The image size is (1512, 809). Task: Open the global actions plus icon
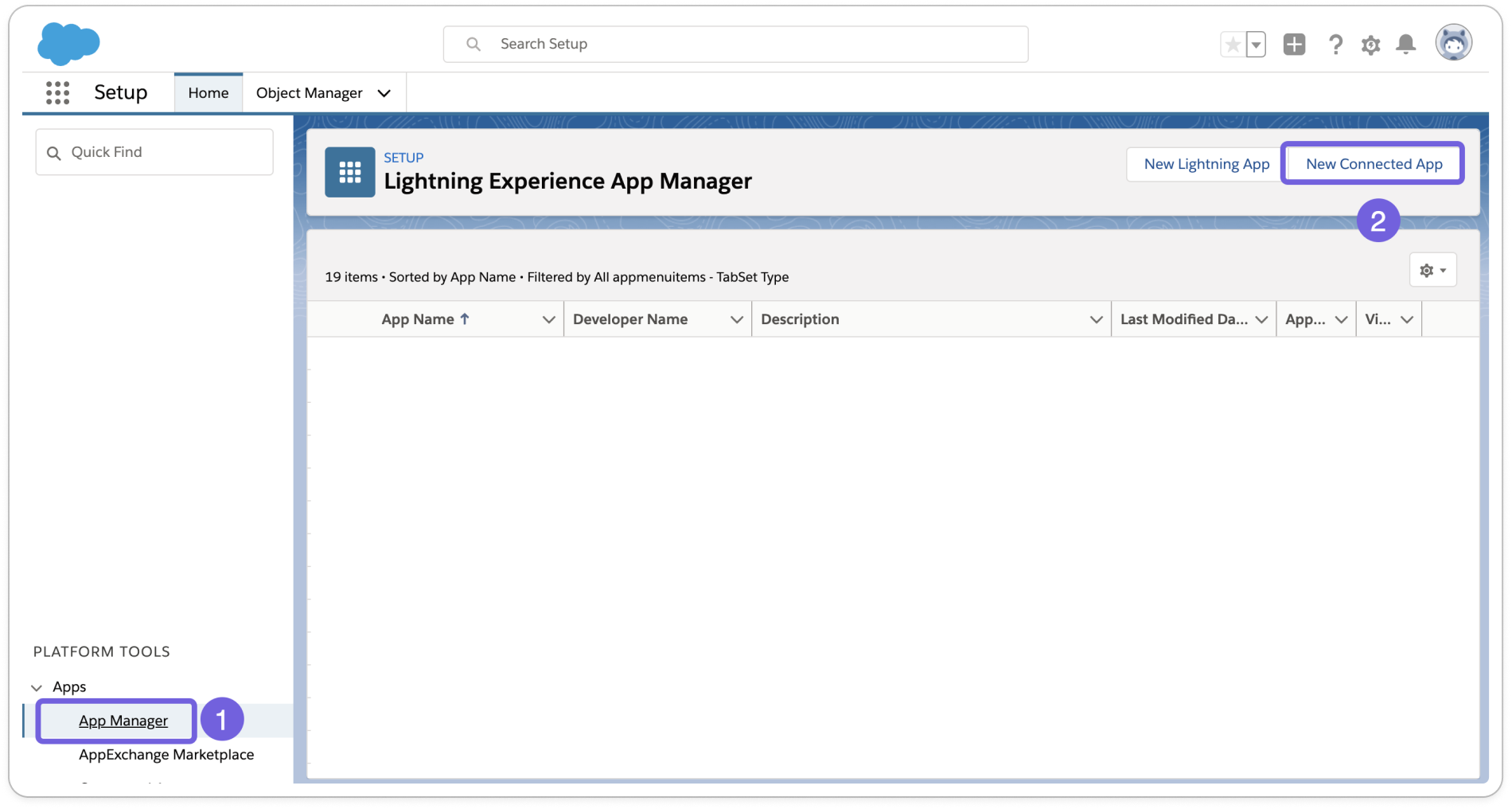pos(1295,45)
